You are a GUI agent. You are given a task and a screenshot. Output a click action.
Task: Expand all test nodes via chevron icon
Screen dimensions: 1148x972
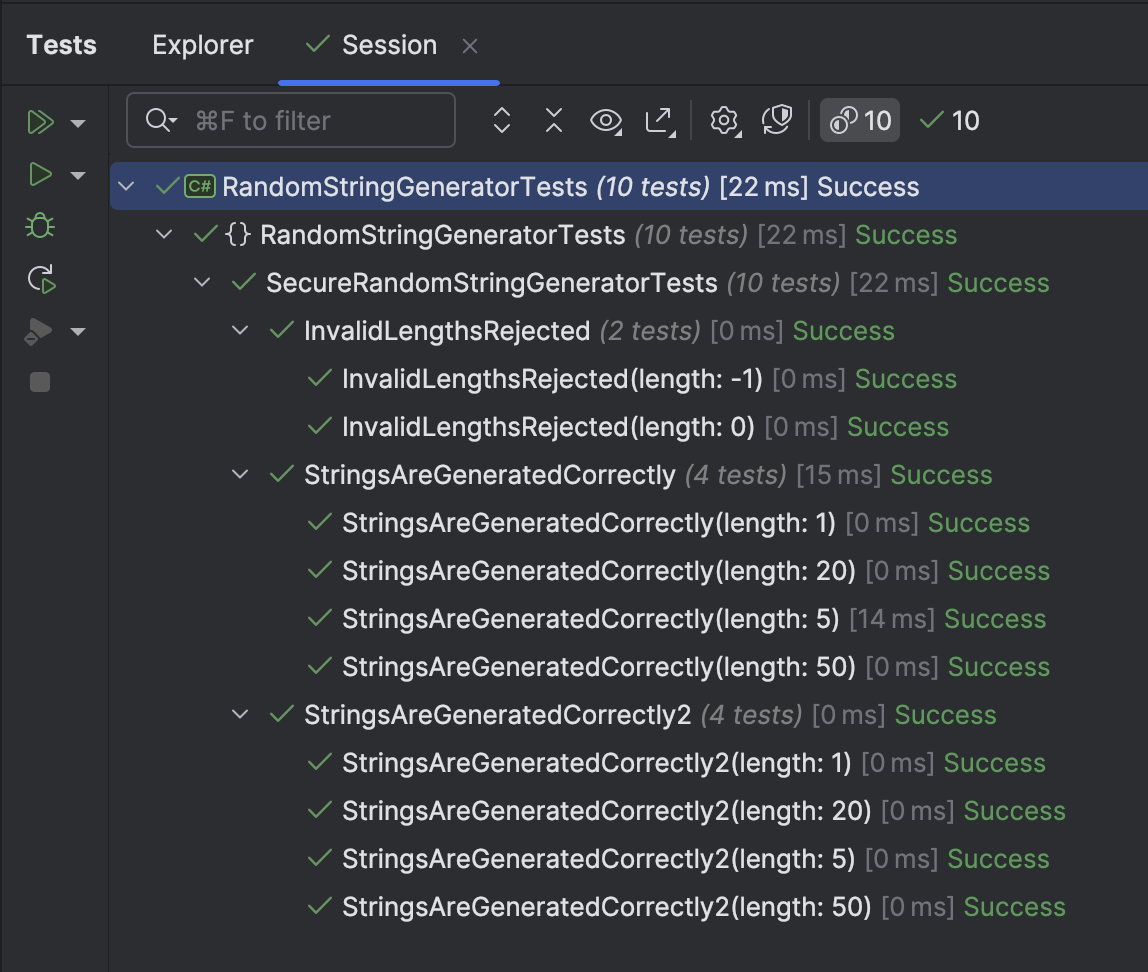[x=501, y=120]
